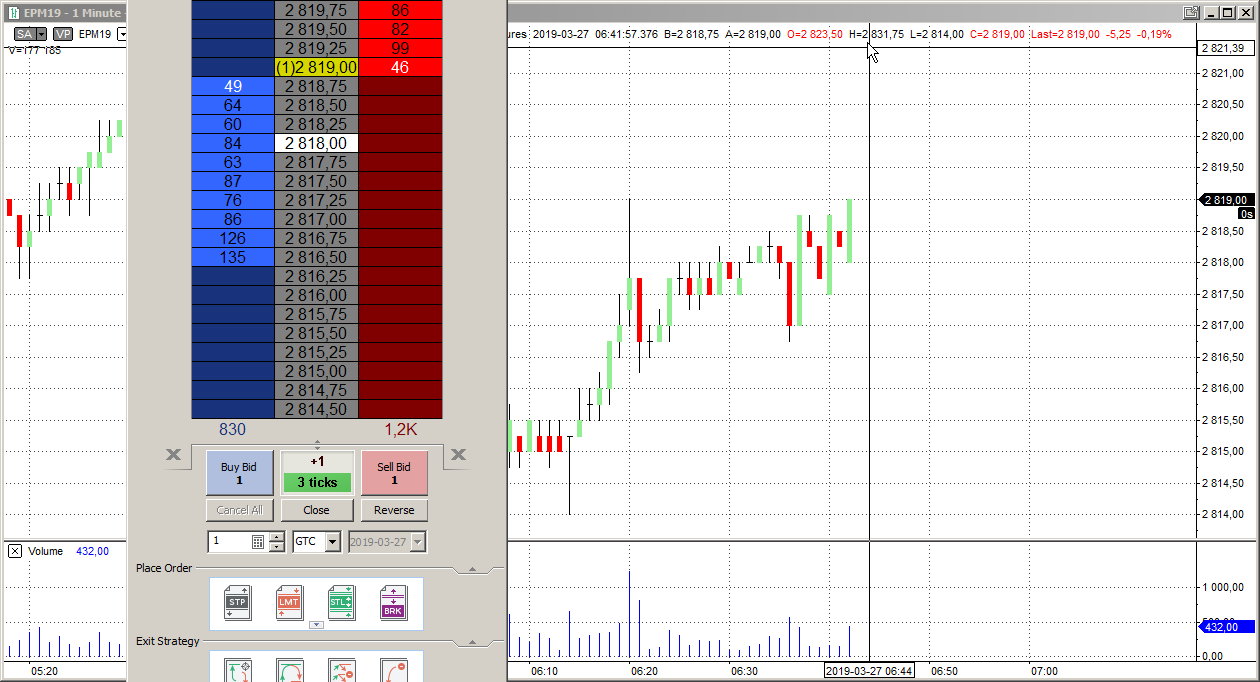Click the Volume value 432,00 label
Image resolution: width=1260 pixels, height=682 pixels.
92,551
